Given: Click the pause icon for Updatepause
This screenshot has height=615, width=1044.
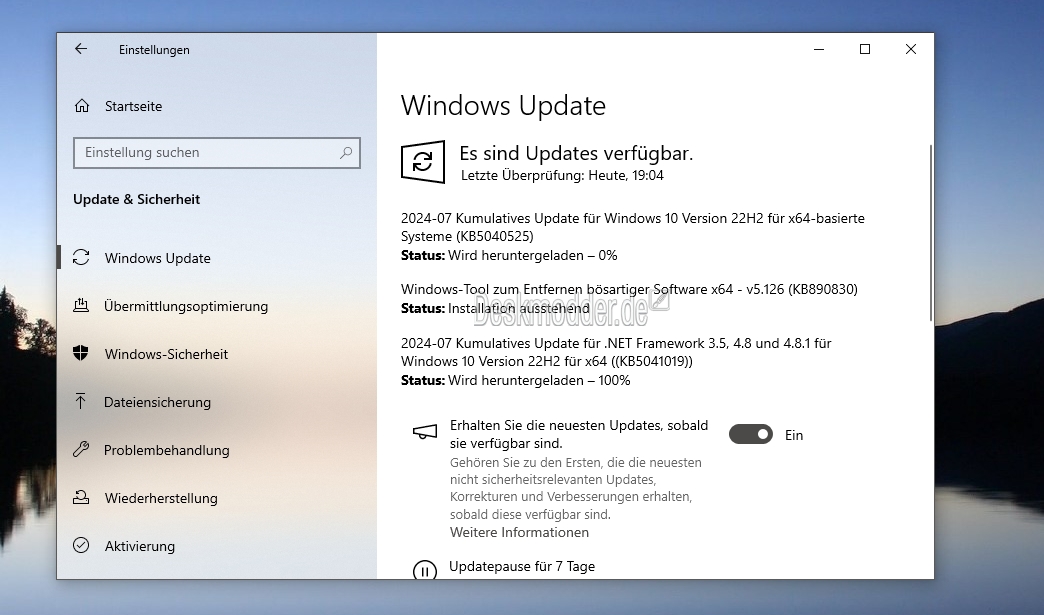Looking at the screenshot, I should [x=425, y=570].
